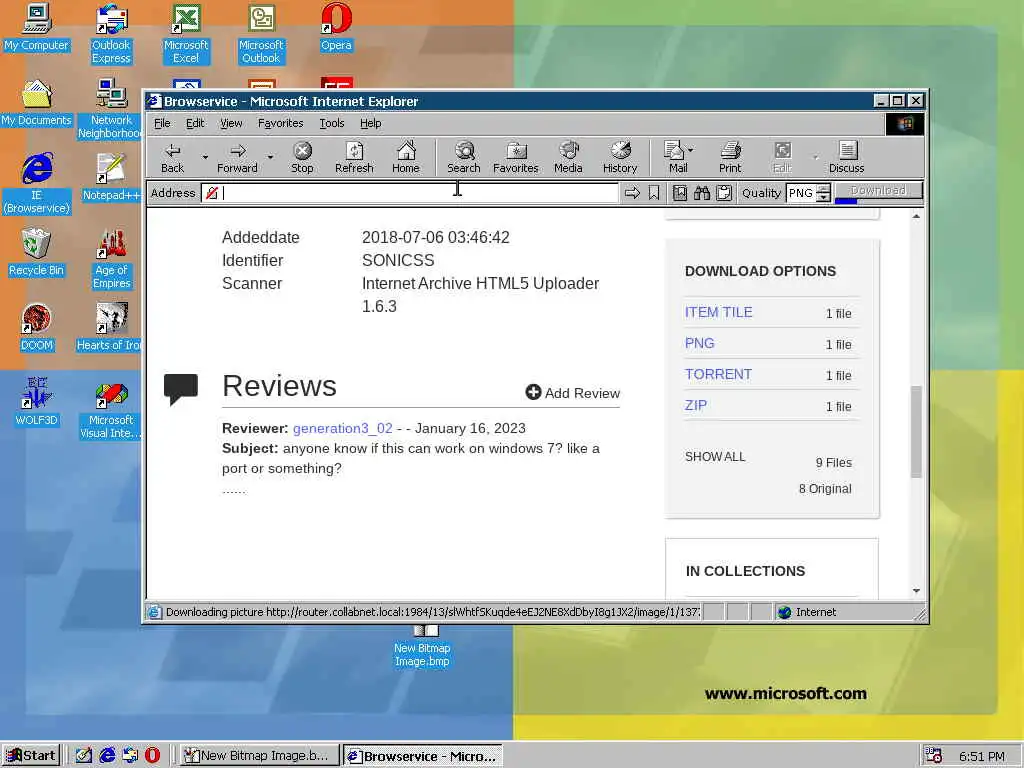The height and width of the screenshot is (768, 1024).
Task: Select the DOOM desktop shortcut
Action: tap(37, 327)
